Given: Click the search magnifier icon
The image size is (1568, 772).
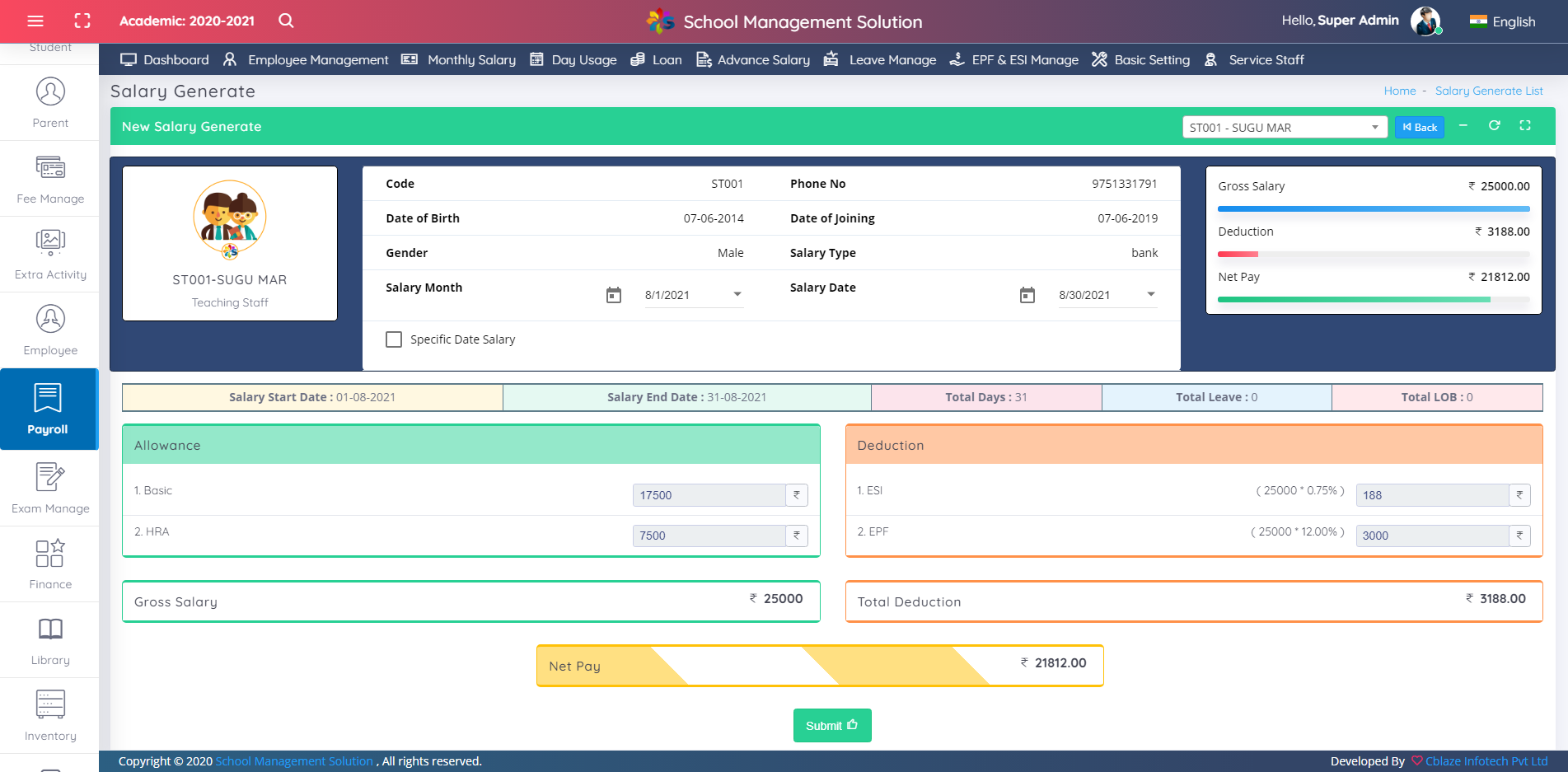Looking at the screenshot, I should 286,21.
